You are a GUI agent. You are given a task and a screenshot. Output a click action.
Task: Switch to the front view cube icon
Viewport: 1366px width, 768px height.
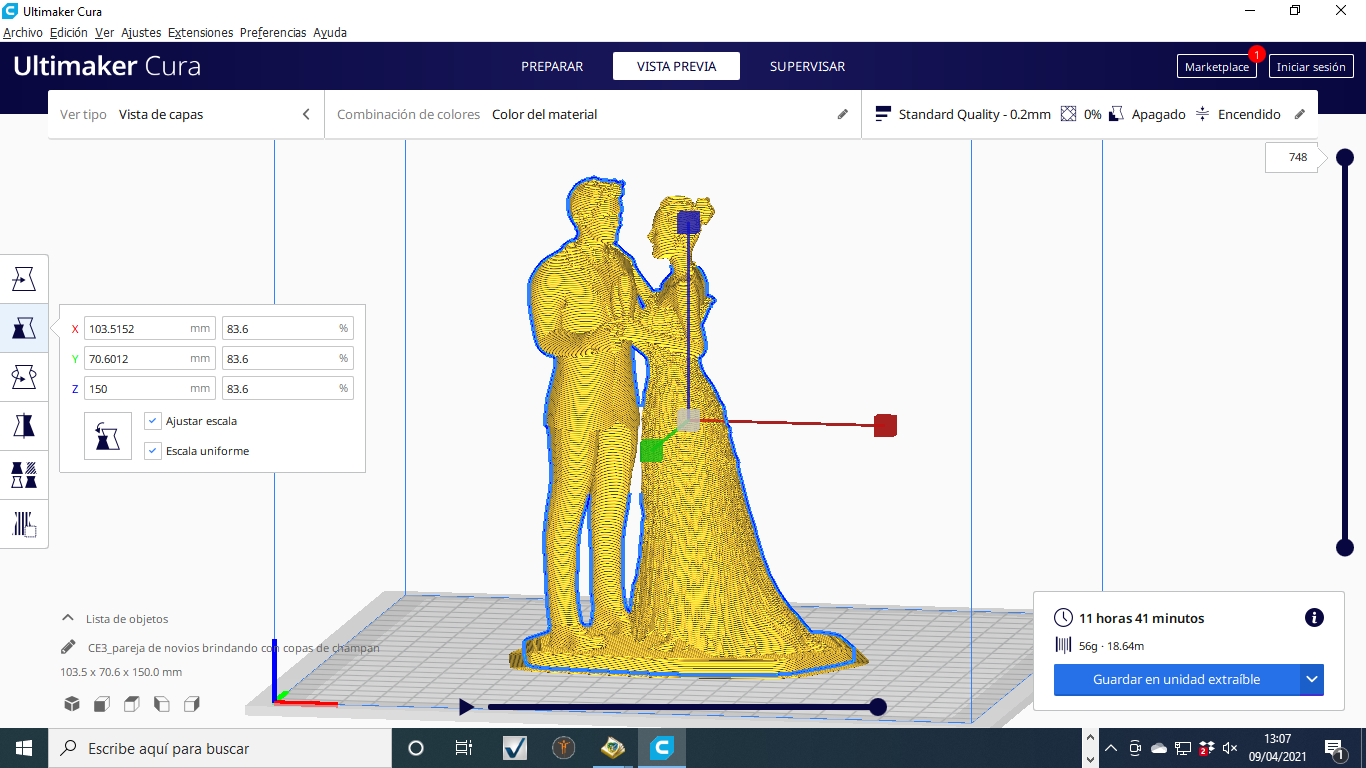pyautogui.click(x=101, y=704)
